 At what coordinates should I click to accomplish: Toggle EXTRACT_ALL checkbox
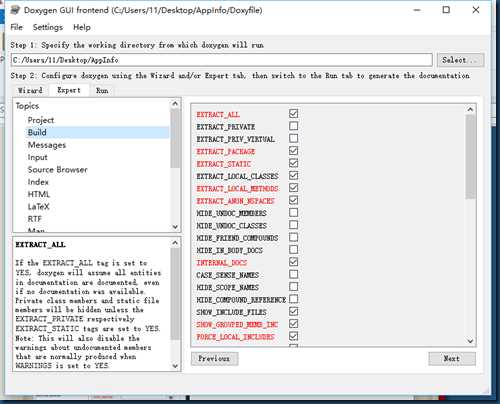pos(293,114)
